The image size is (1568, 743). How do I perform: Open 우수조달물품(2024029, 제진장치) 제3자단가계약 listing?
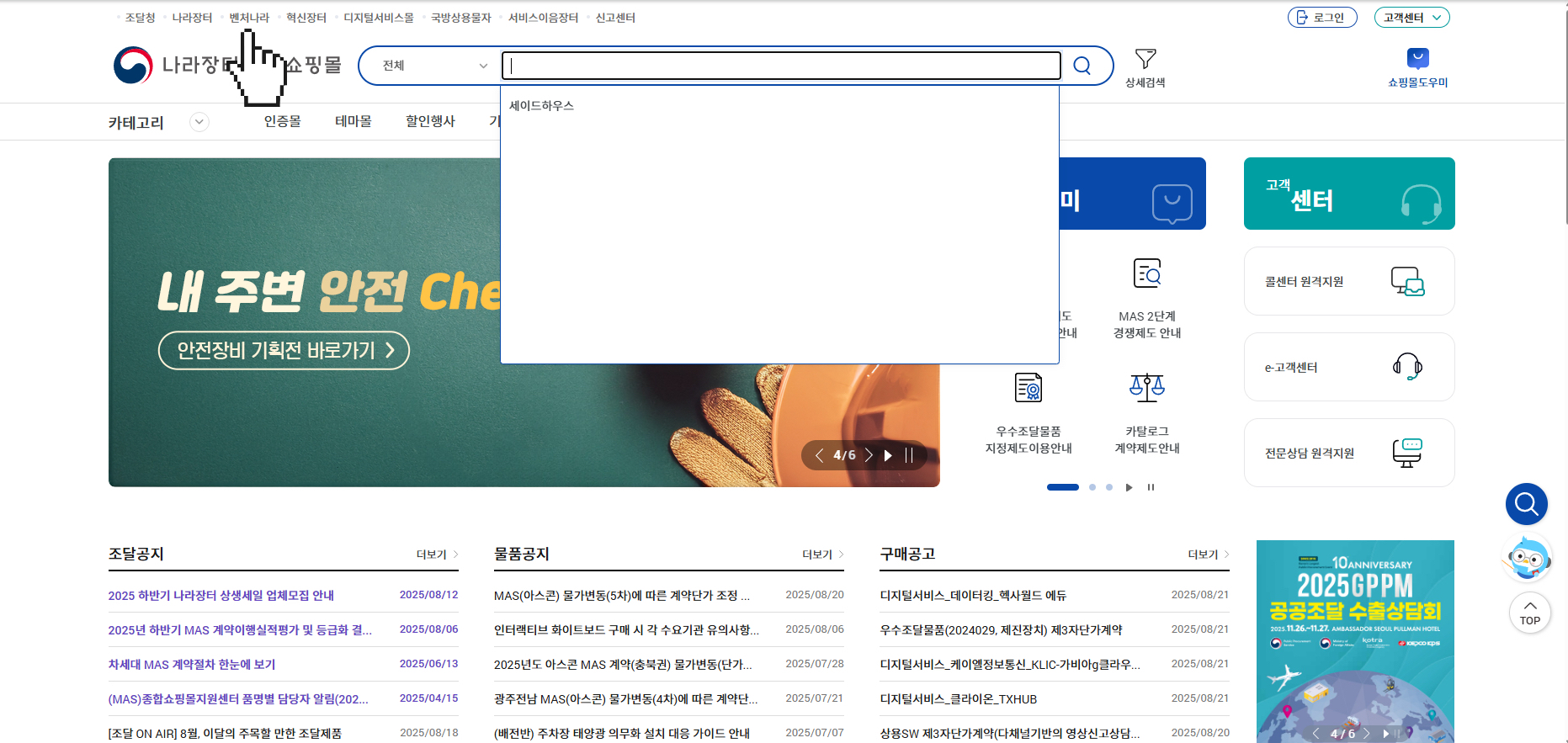coord(1001,630)
